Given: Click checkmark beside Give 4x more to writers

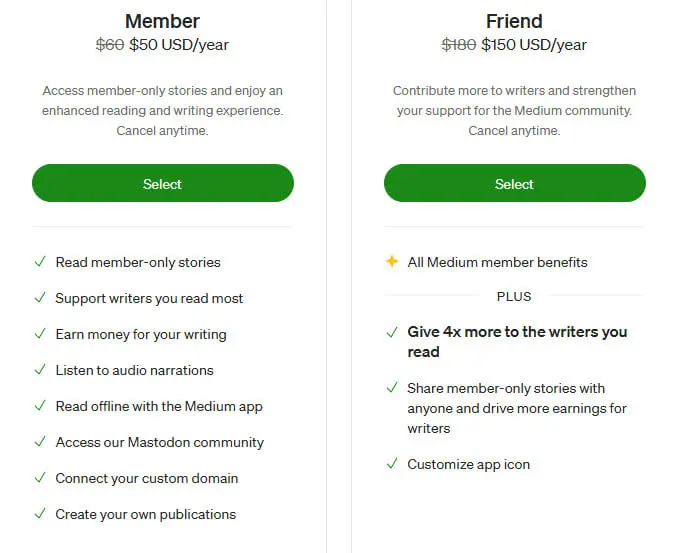Looking at the screenshot, I should (392, 332).
